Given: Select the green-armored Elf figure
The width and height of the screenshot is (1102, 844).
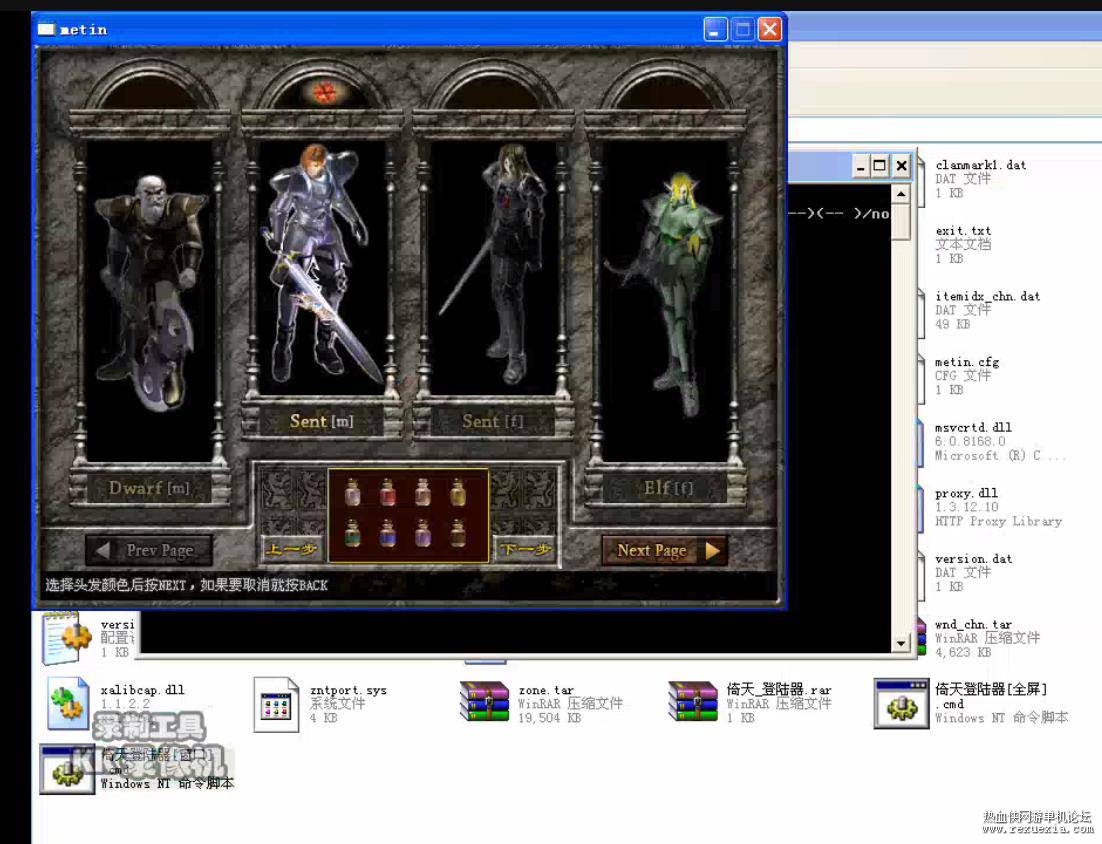Looking at the screenshot, I should (x=666, y=293).
